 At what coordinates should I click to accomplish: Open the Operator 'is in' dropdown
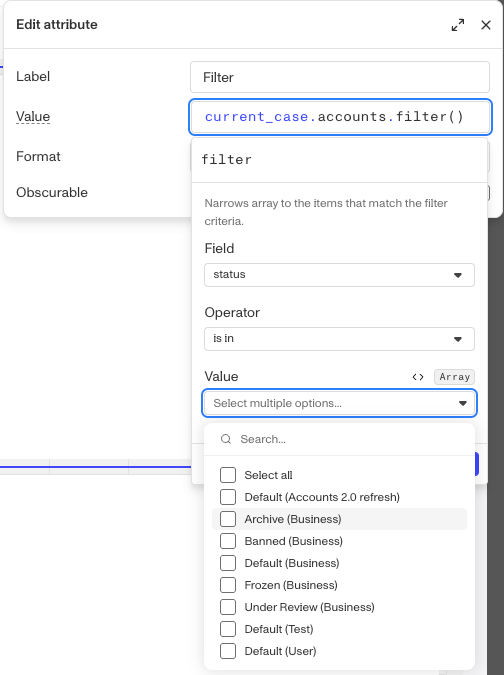click(x=339, y=339)
